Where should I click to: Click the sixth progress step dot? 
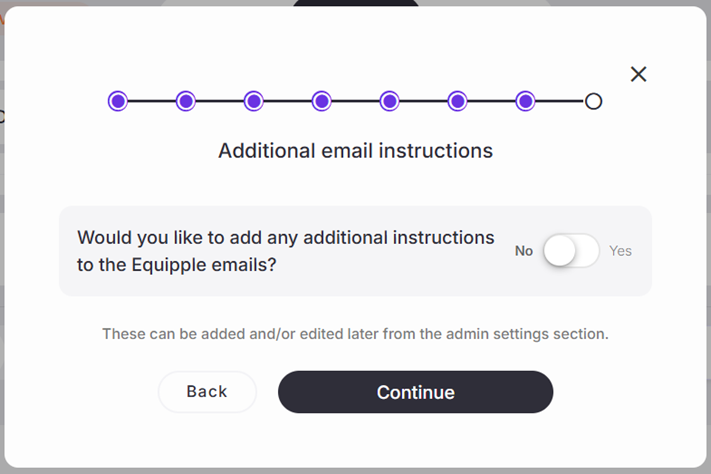(x=457, y=101)
